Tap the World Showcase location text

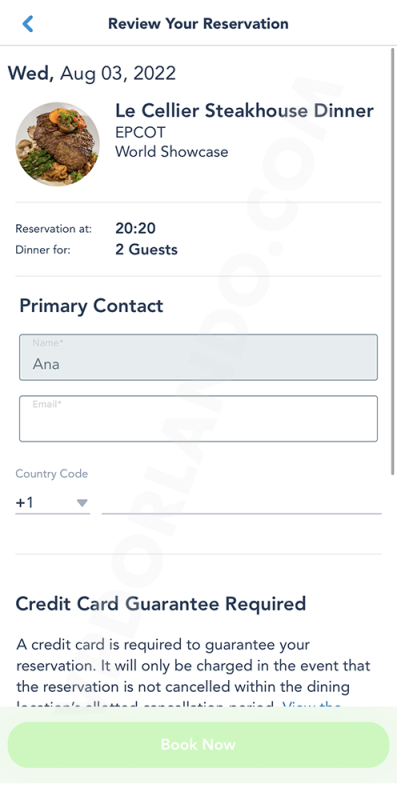pyautogui.click(x=171, y=152)
